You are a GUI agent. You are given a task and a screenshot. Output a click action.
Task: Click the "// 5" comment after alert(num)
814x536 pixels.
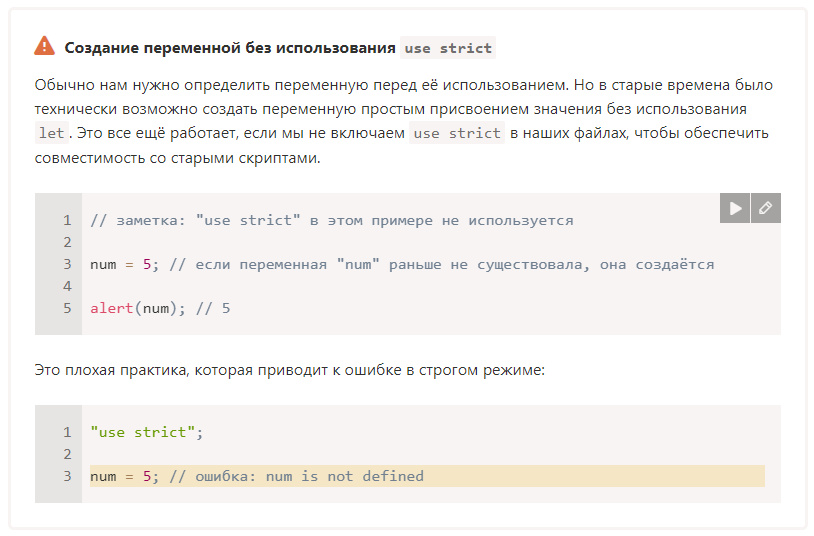[x=213, y=308]
